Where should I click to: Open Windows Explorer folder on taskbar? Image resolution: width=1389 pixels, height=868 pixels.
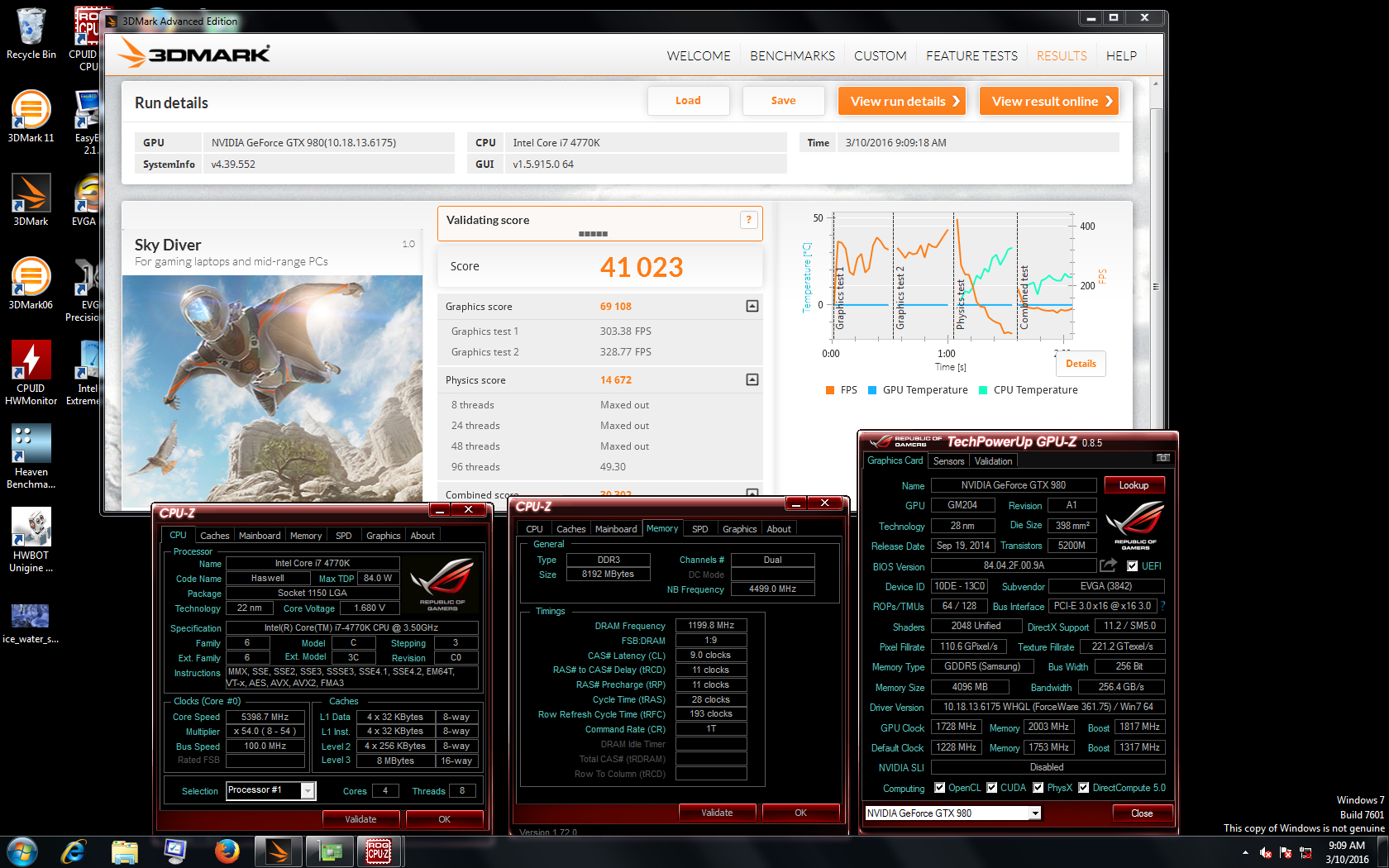click(x=125, y=851)
